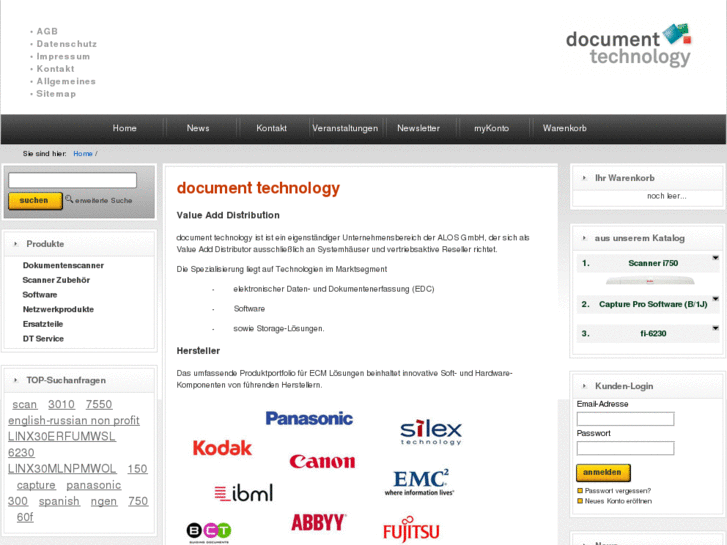Collapse the Kunden-Login panel arrow
This screenshot has height=545, width=727.
pyautogui.click(x=584, y=386)
